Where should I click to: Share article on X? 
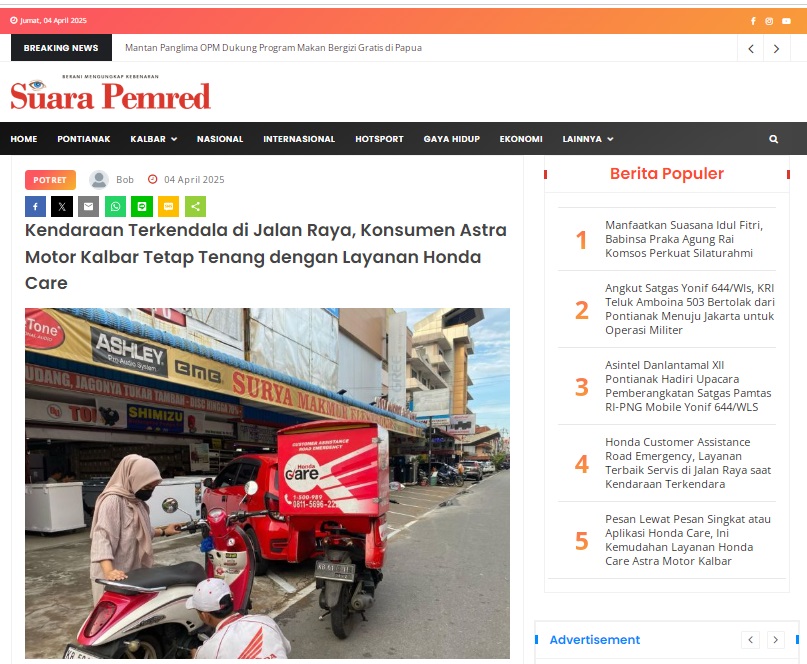tap(62, 206)
